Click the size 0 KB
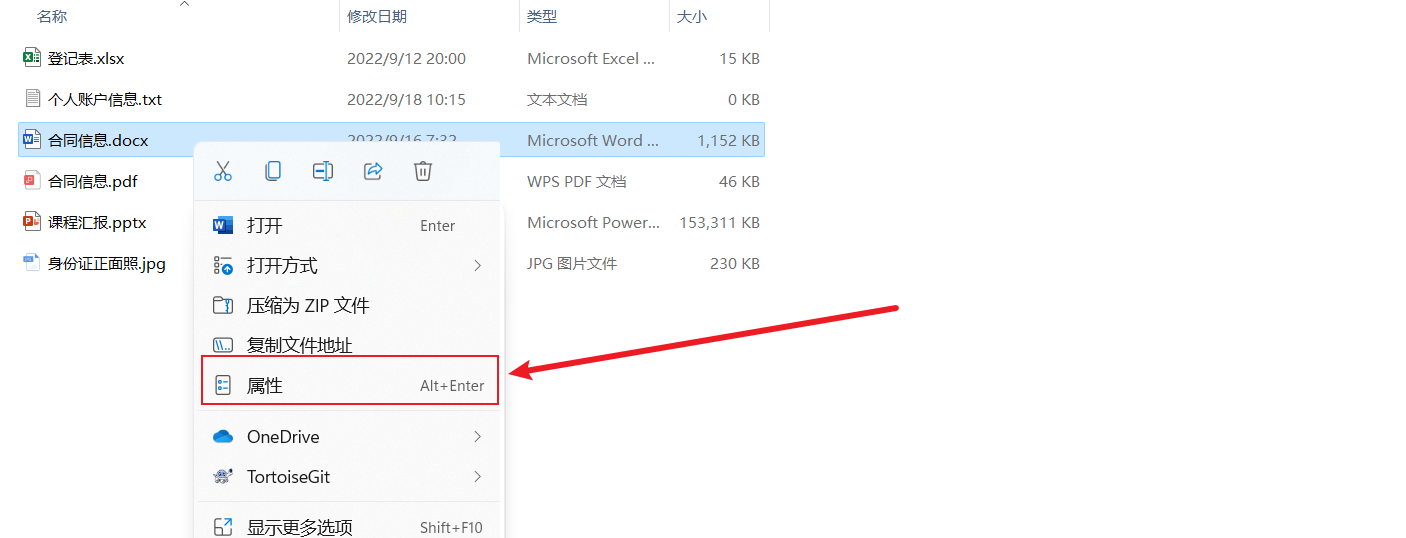The image size is (1406, 538). tap(744, 99)
